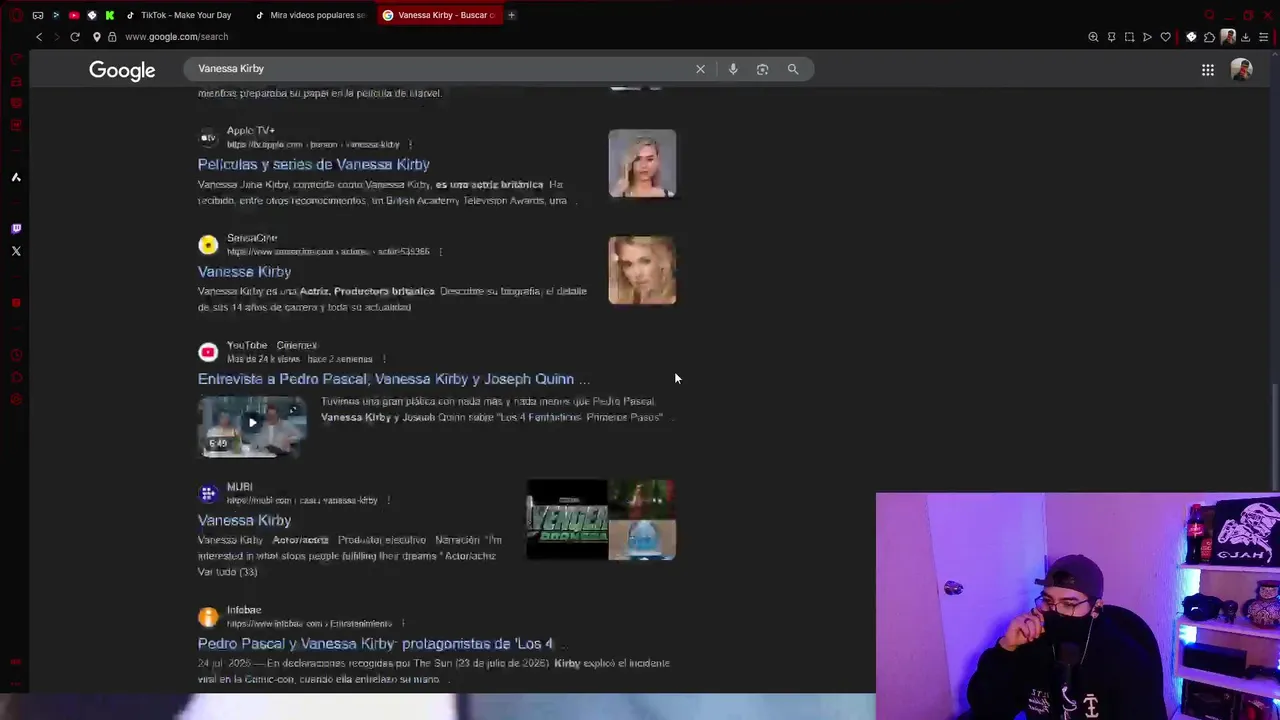The width and height of the screenshot is (1280, 720).
Task: Add page to bookmarks with heart icon
Action: click(1165, 37)
